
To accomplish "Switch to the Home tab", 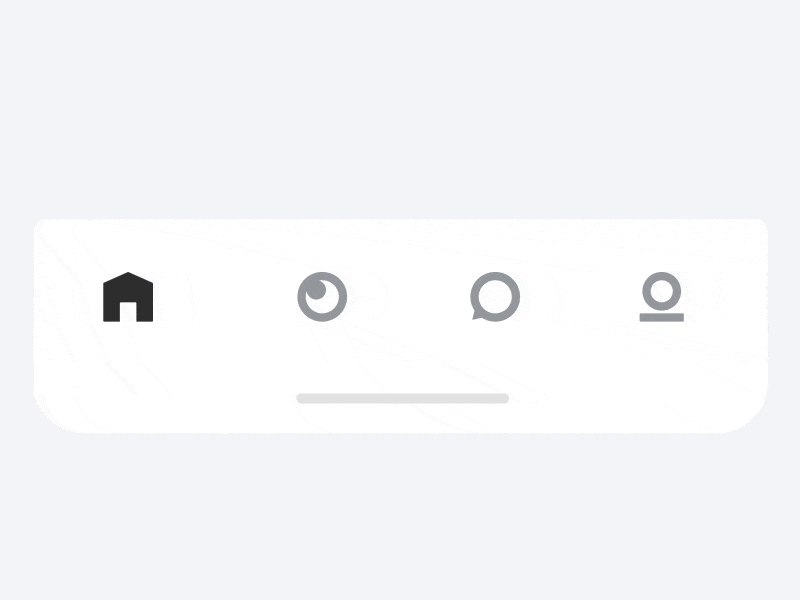I will [x=128, y=297].
